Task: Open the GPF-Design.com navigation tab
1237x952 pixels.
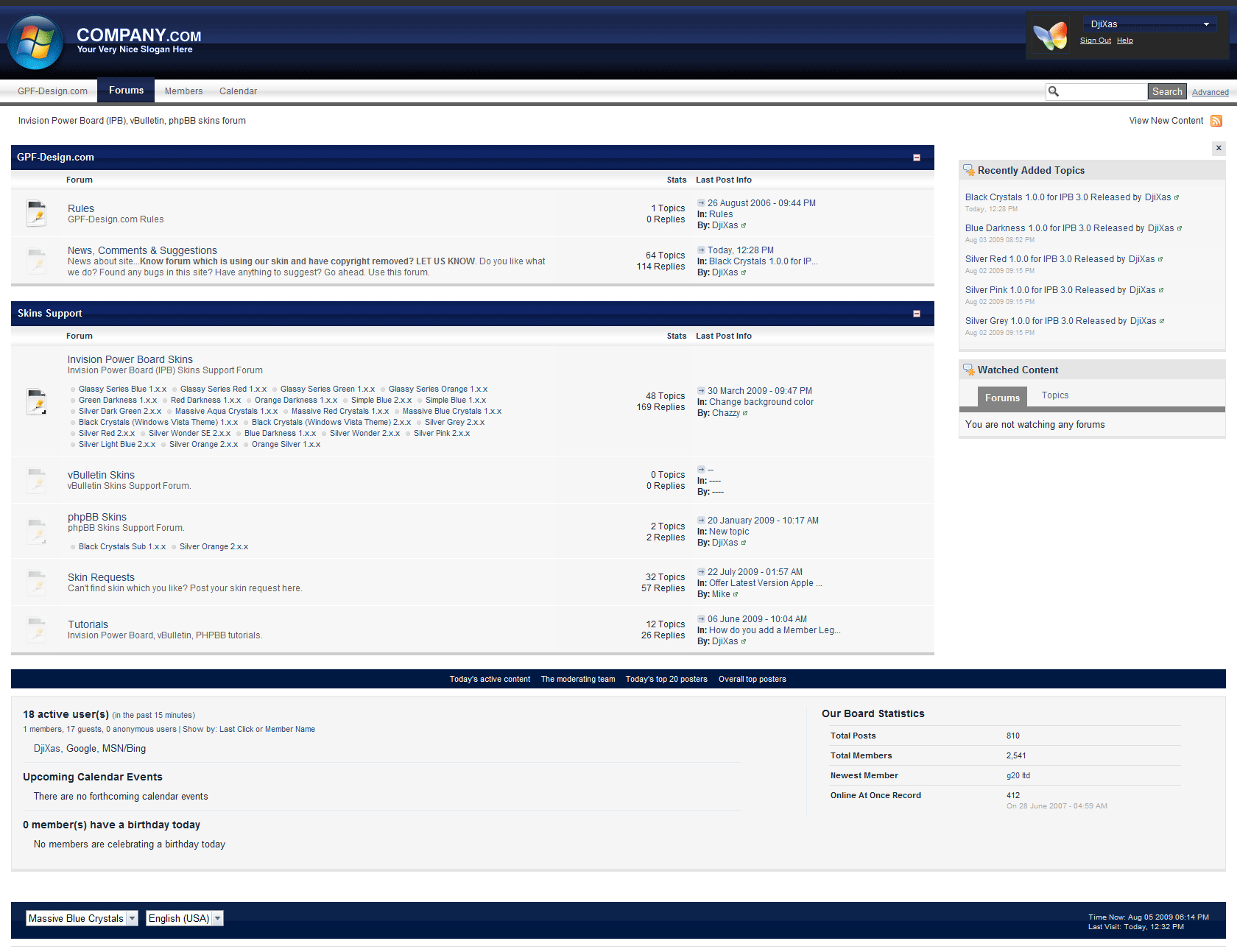Action: click(x=52, y=91)
